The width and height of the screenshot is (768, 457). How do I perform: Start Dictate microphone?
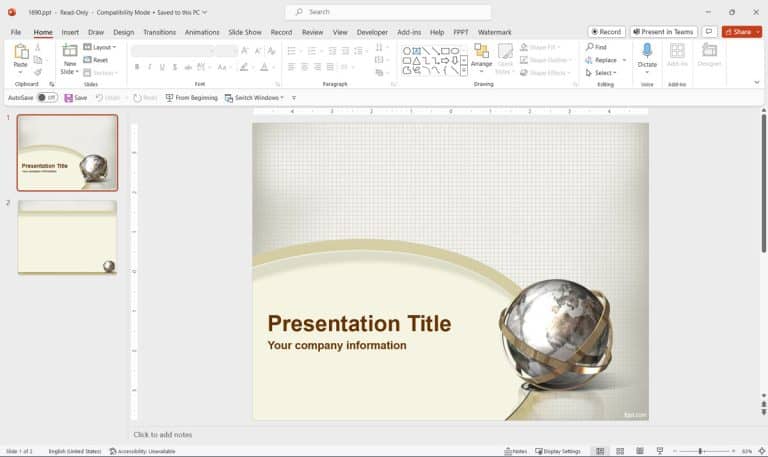click(647, 51)
